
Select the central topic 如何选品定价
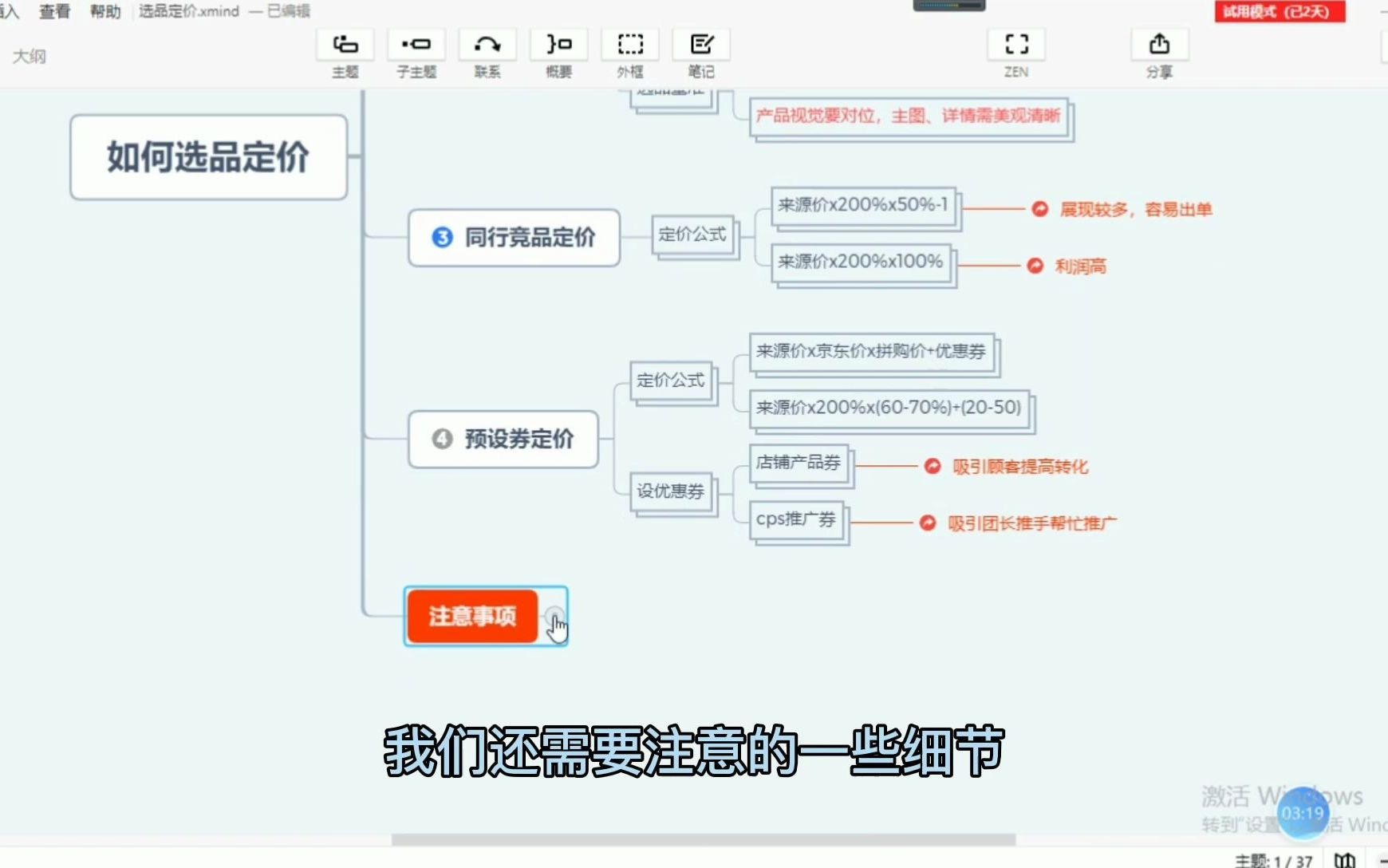tap(209, 157)
